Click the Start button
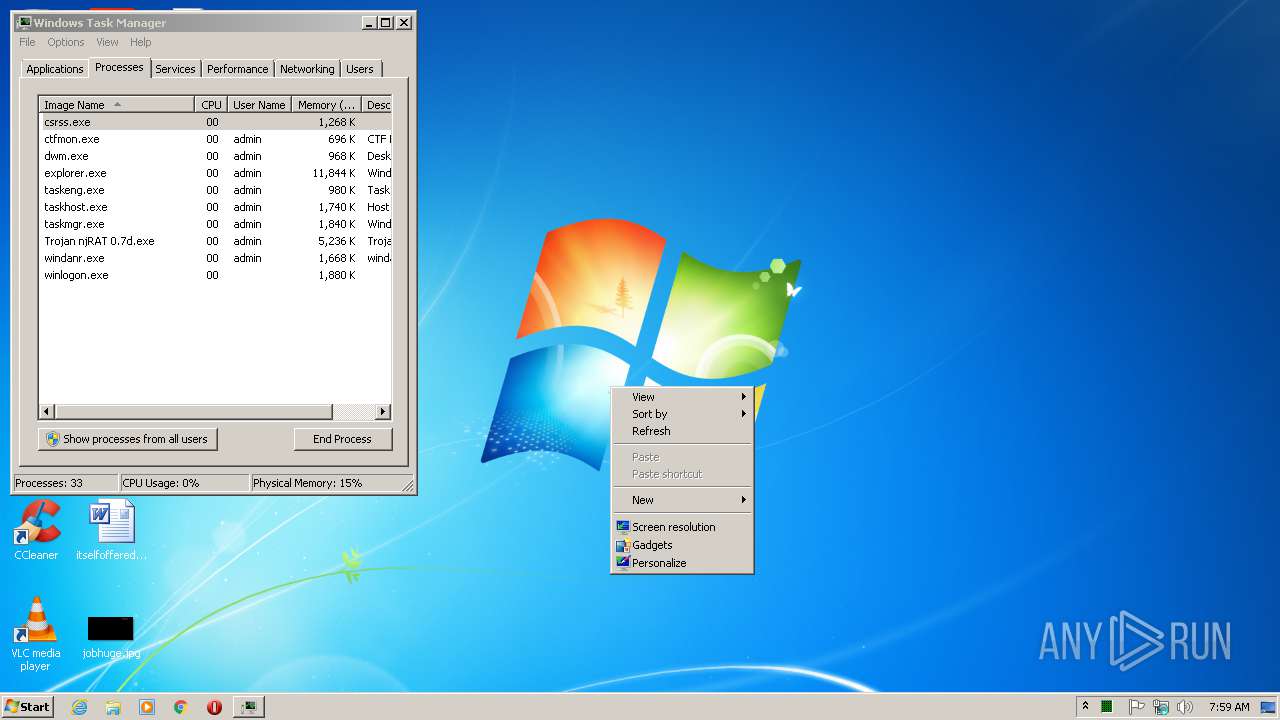 [28, 707]
